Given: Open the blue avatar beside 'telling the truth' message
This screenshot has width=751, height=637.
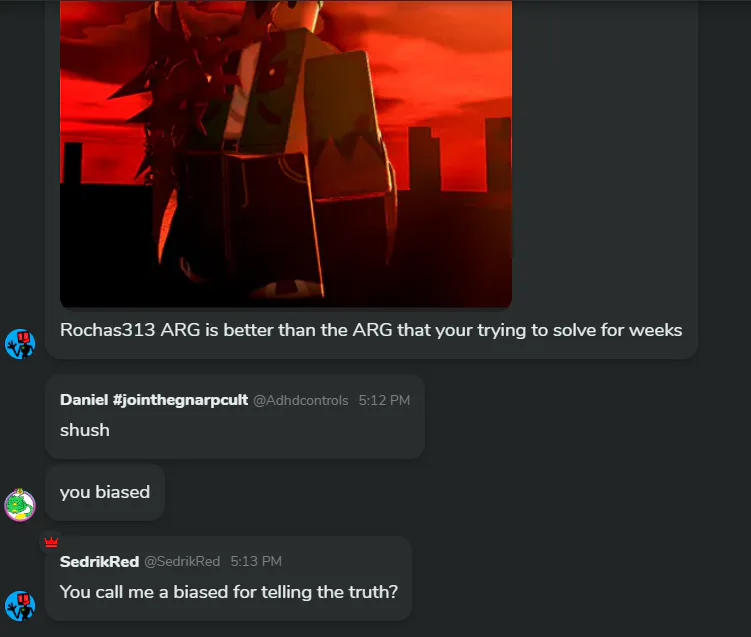Looking at the screenshot, I should 20,606.
